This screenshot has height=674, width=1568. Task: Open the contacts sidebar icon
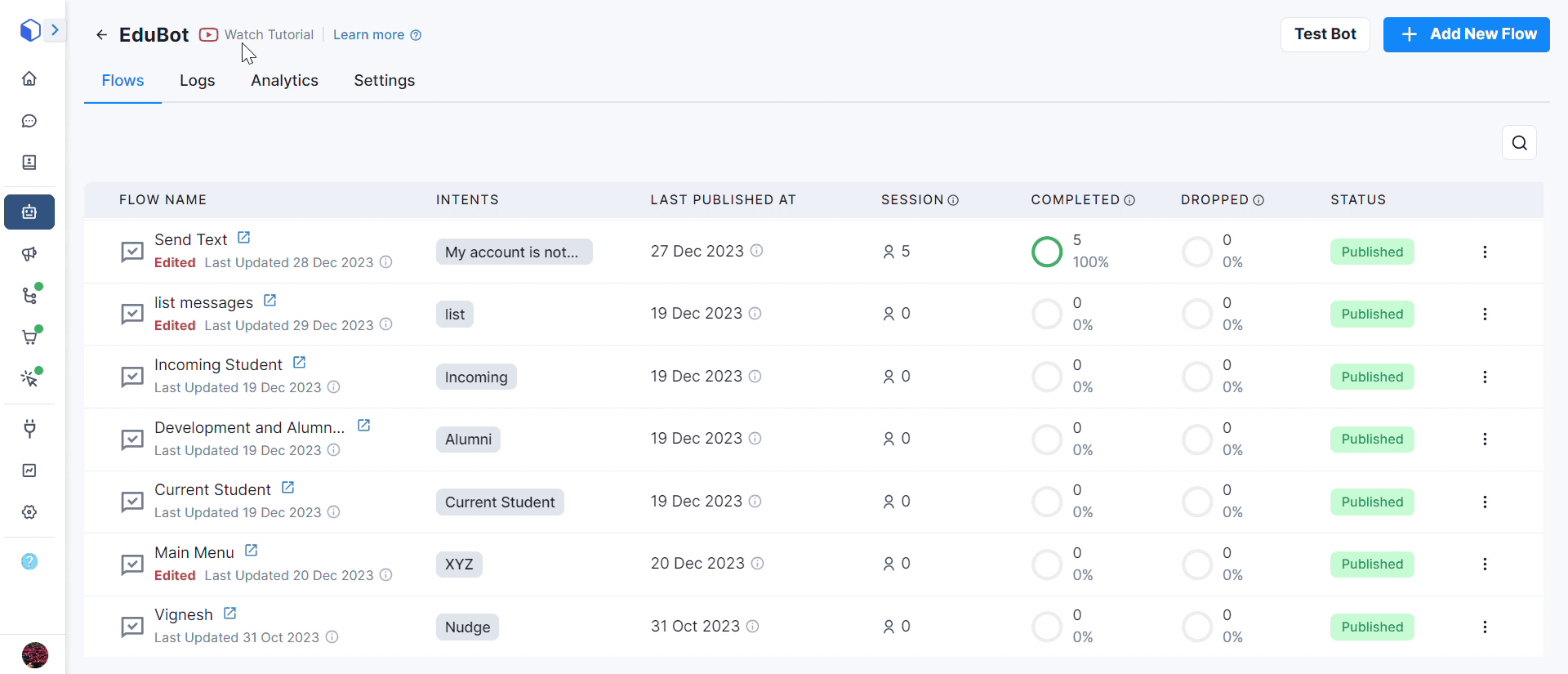[x=29, y=163]
